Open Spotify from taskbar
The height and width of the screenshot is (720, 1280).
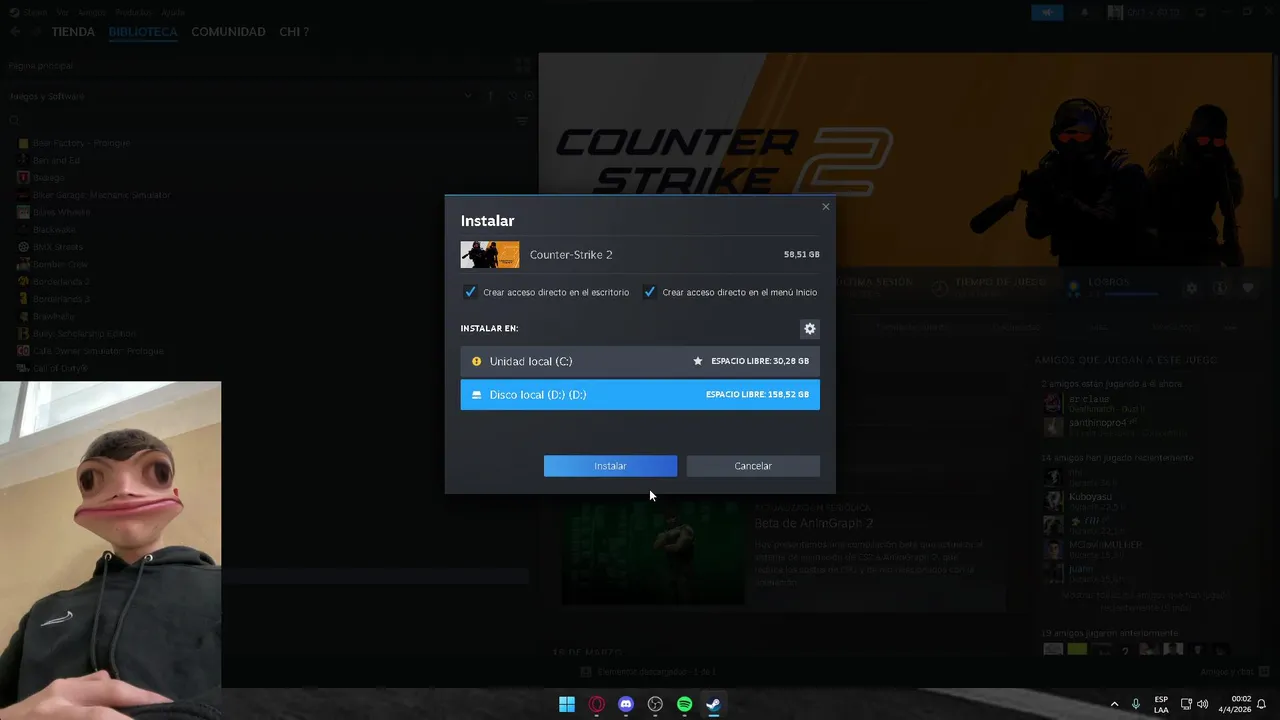684,704
